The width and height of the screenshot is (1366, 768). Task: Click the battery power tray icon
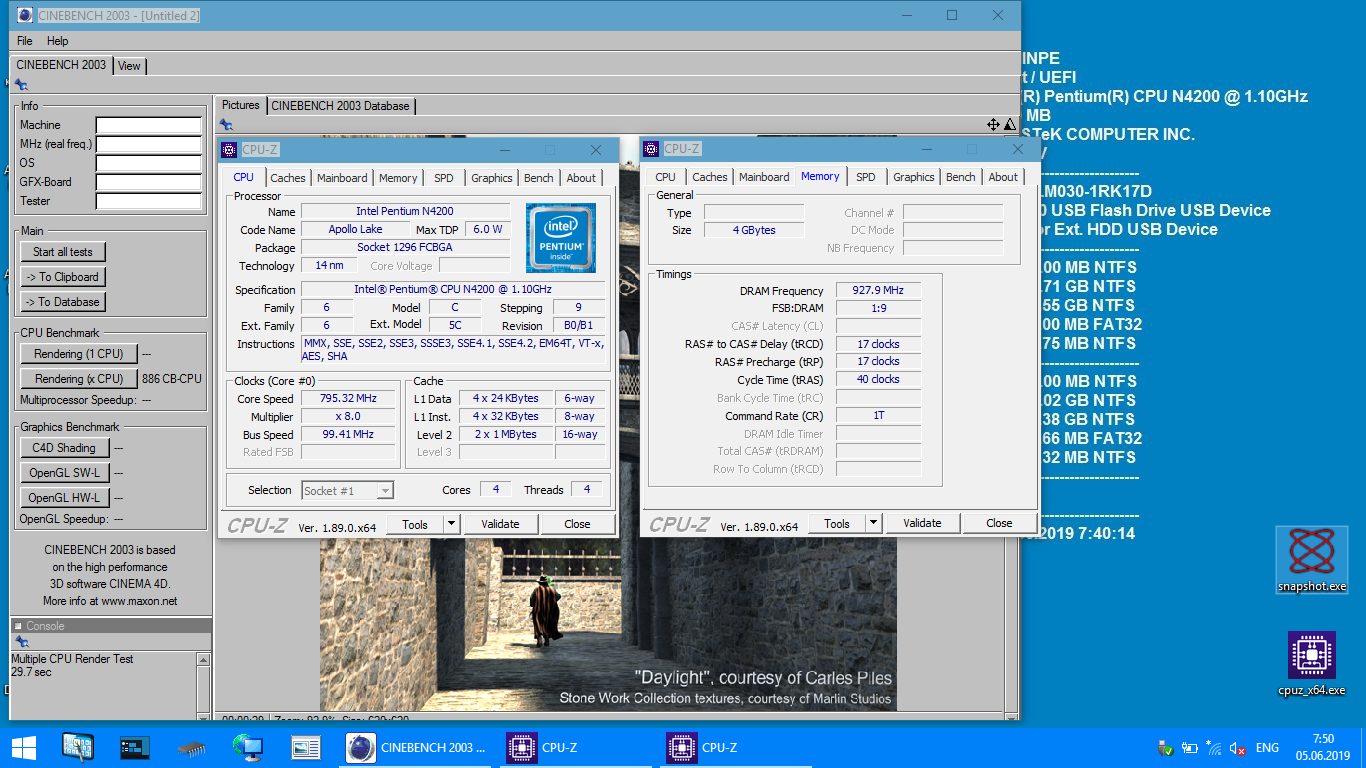coord(1190,747)
